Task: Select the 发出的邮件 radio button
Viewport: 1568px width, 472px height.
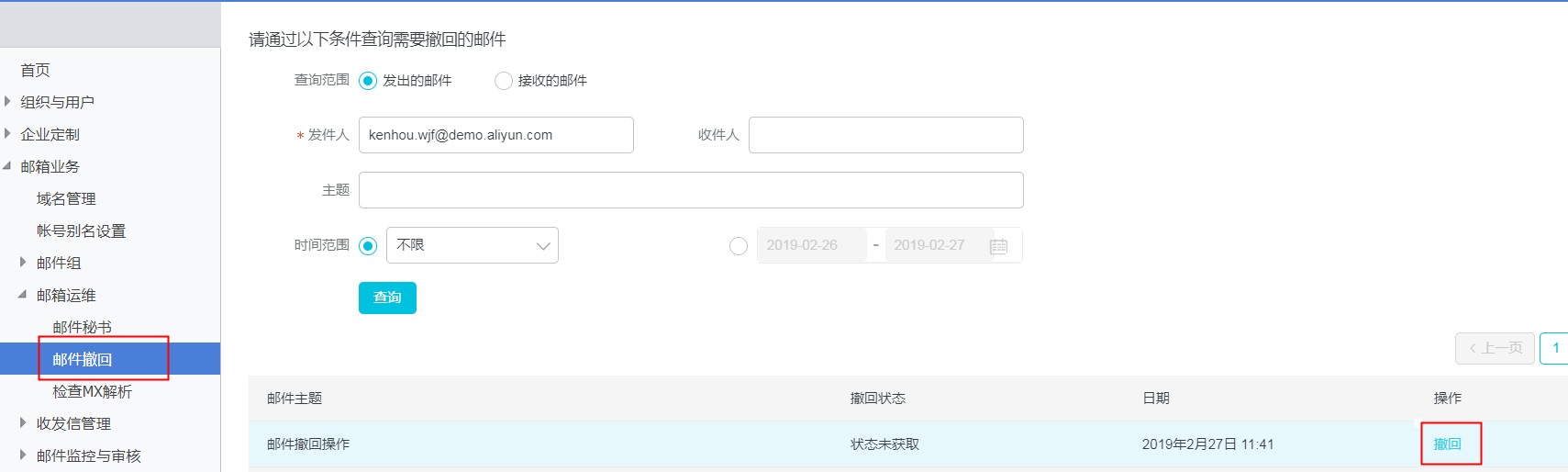Action: click(x=368, y=81)
